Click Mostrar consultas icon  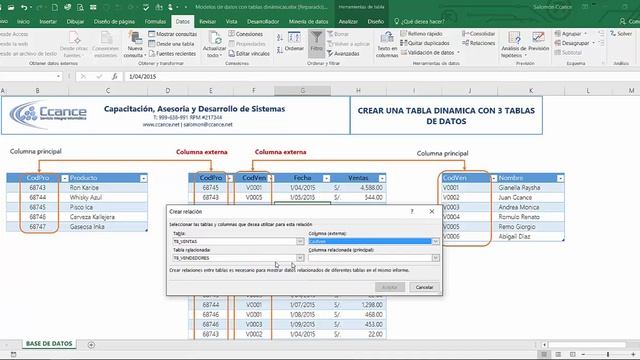172,34
